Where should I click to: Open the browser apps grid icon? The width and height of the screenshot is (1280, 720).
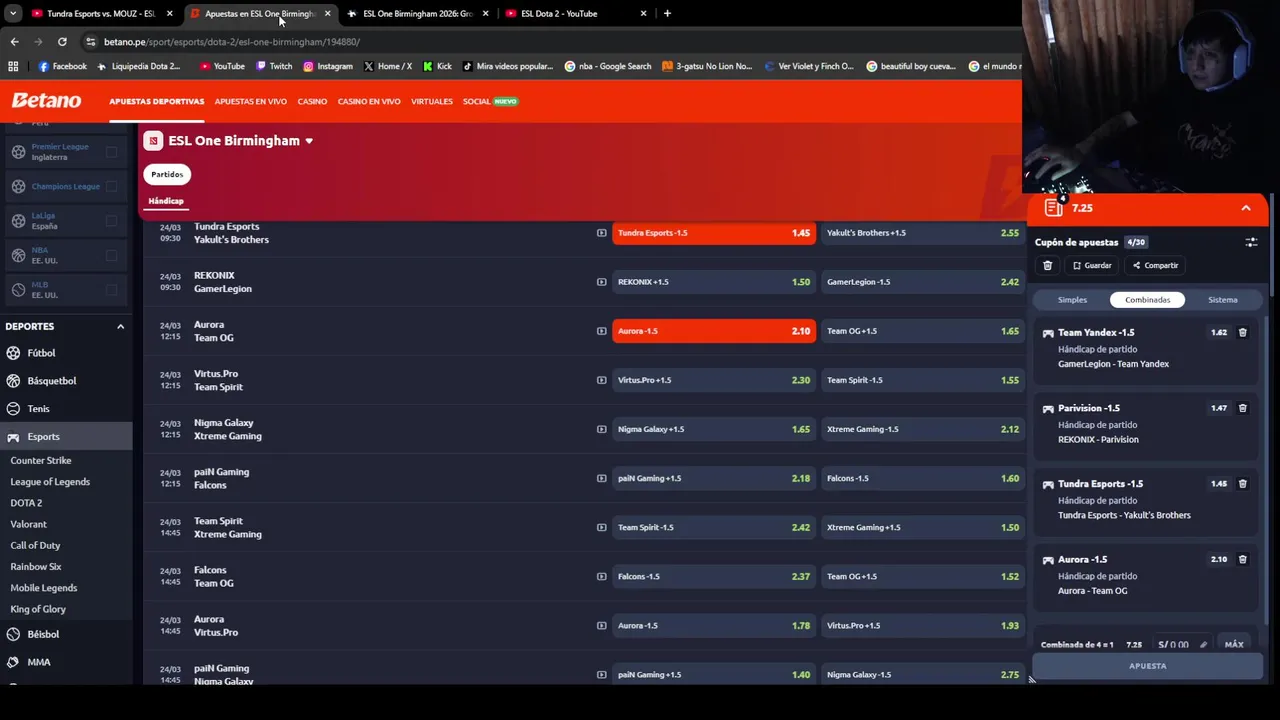pyautogui.click(x=13, y=66)
